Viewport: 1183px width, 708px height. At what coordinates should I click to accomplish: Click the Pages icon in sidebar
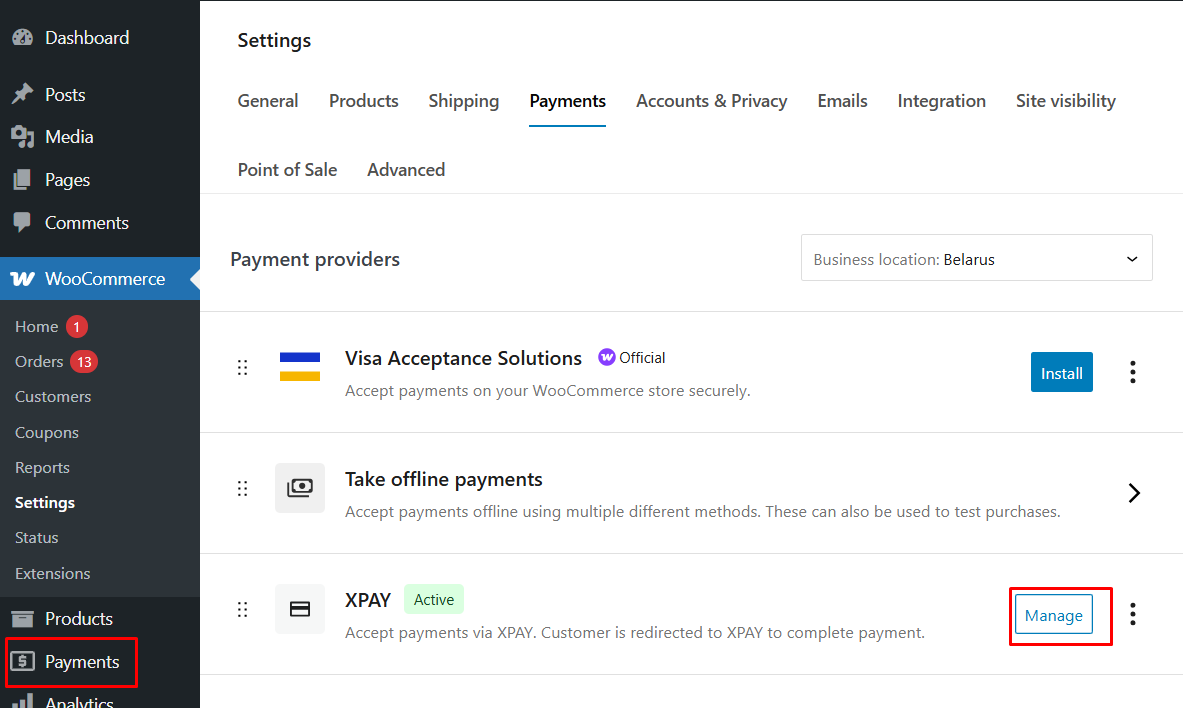22,180
